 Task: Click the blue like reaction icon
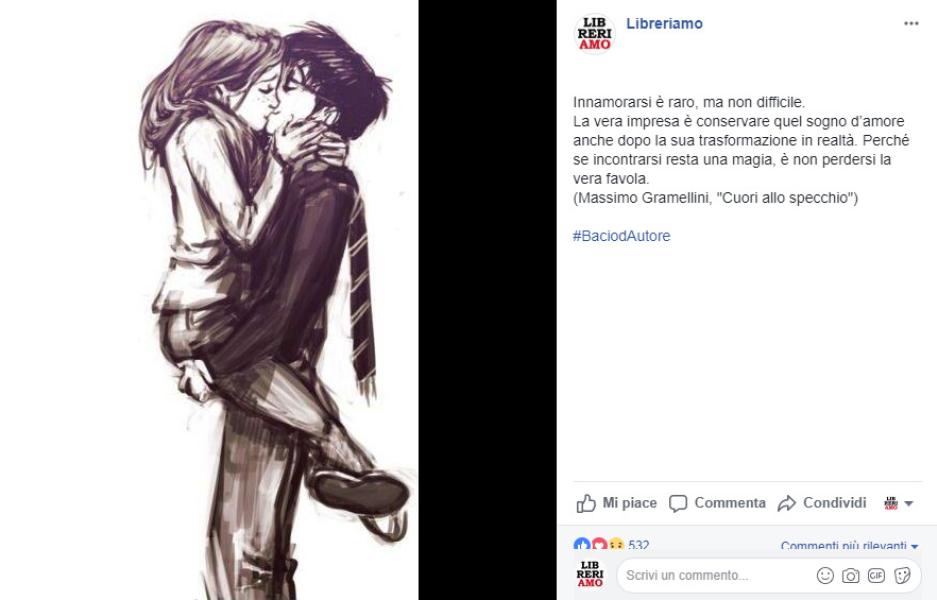[581, 544]
